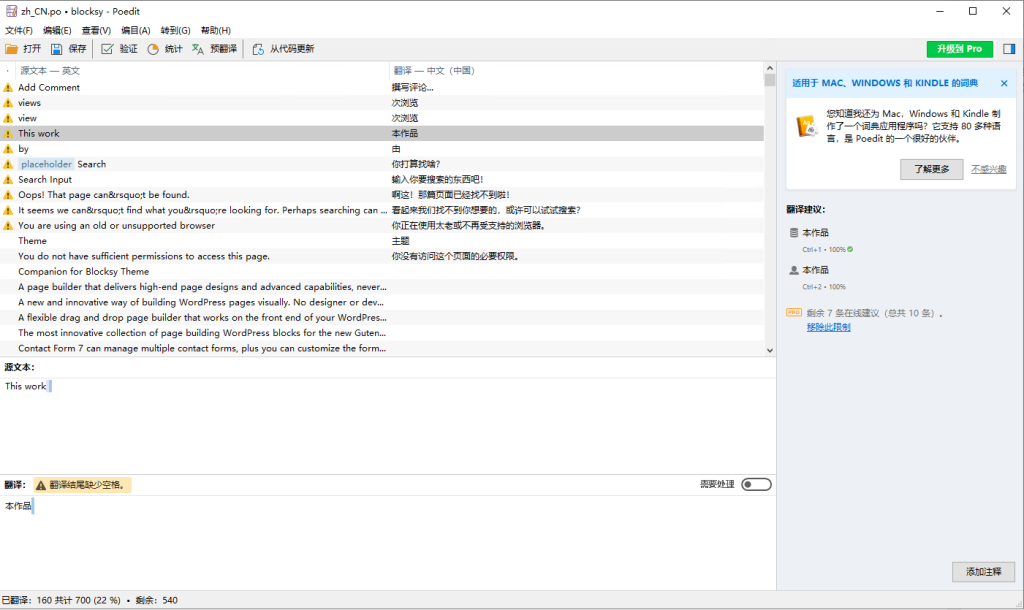Open the 文件(F) menu
Image resolution: width=1024 pixels, height=610 pixels.
point(19,30)
